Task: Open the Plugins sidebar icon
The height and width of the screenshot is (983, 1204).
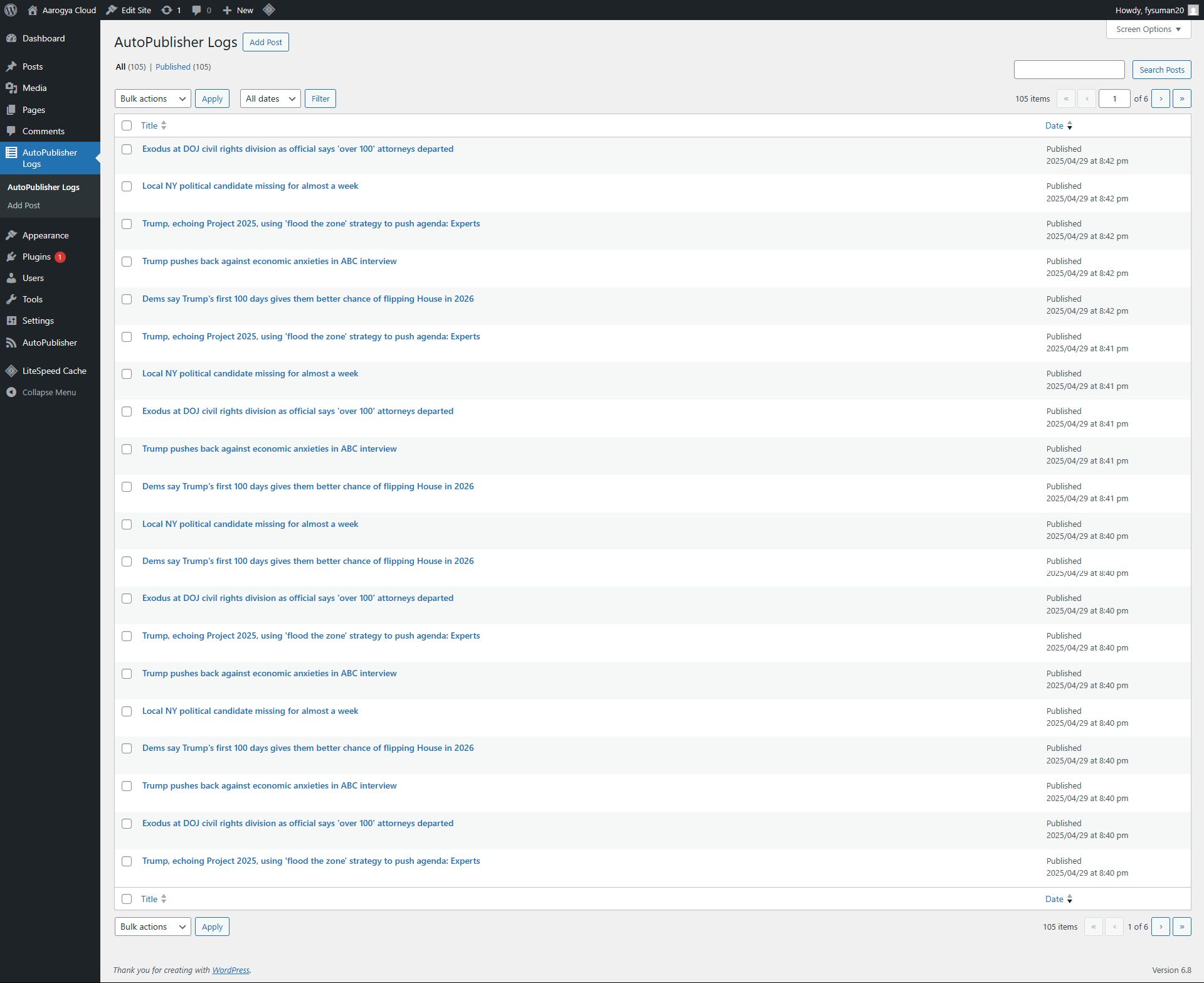Action: 11,257
